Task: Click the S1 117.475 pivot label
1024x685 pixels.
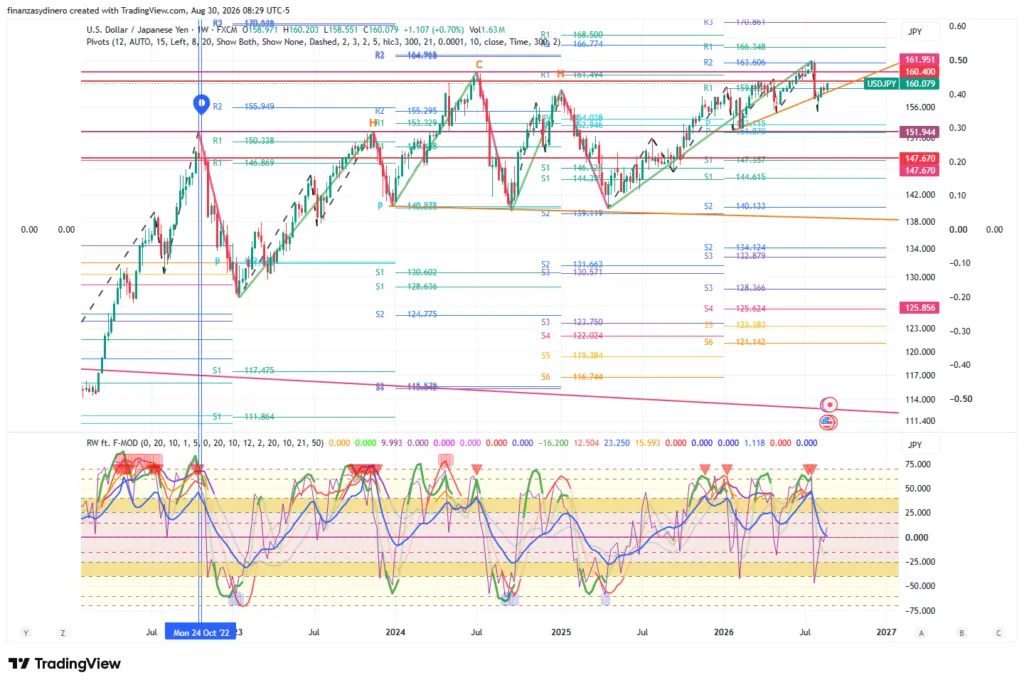Action: point(244,370)
